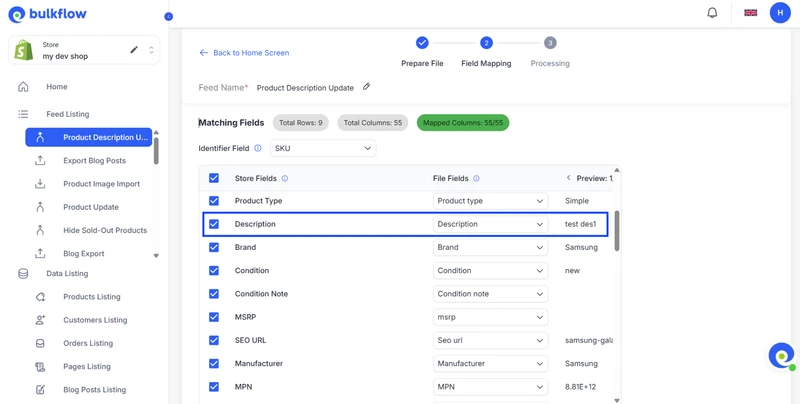Go to previous preview row arrow

[x=568, y=178]
